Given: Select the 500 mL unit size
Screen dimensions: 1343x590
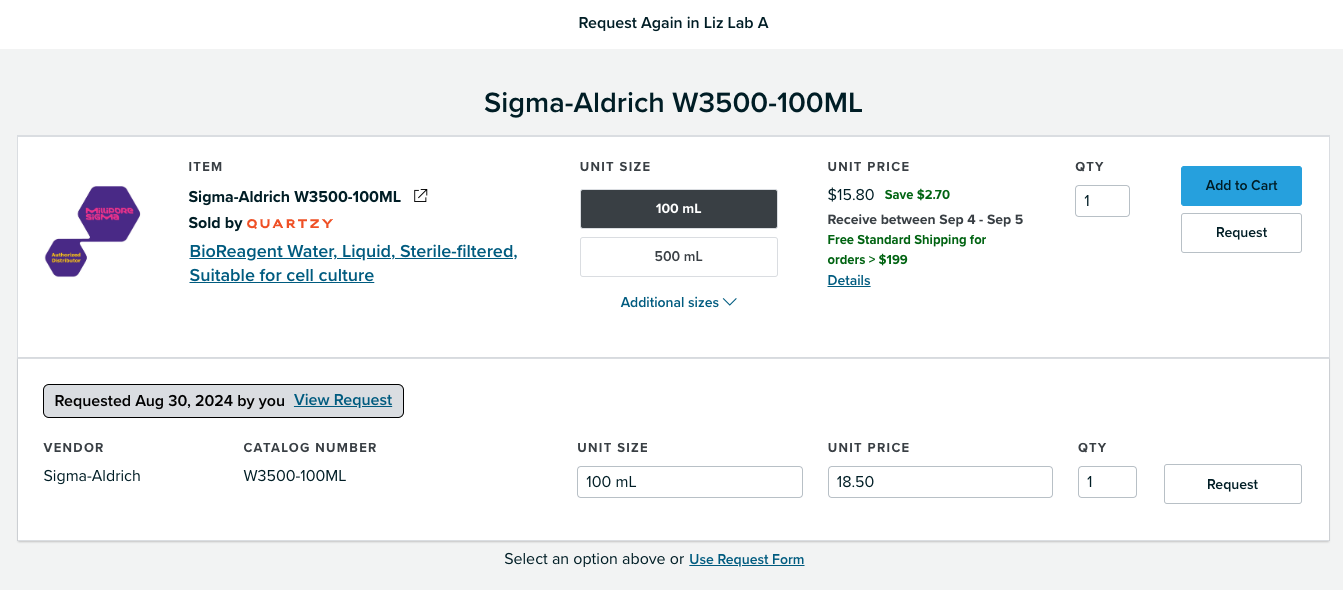Looking at the screenshot, I should tap(679, 257).
